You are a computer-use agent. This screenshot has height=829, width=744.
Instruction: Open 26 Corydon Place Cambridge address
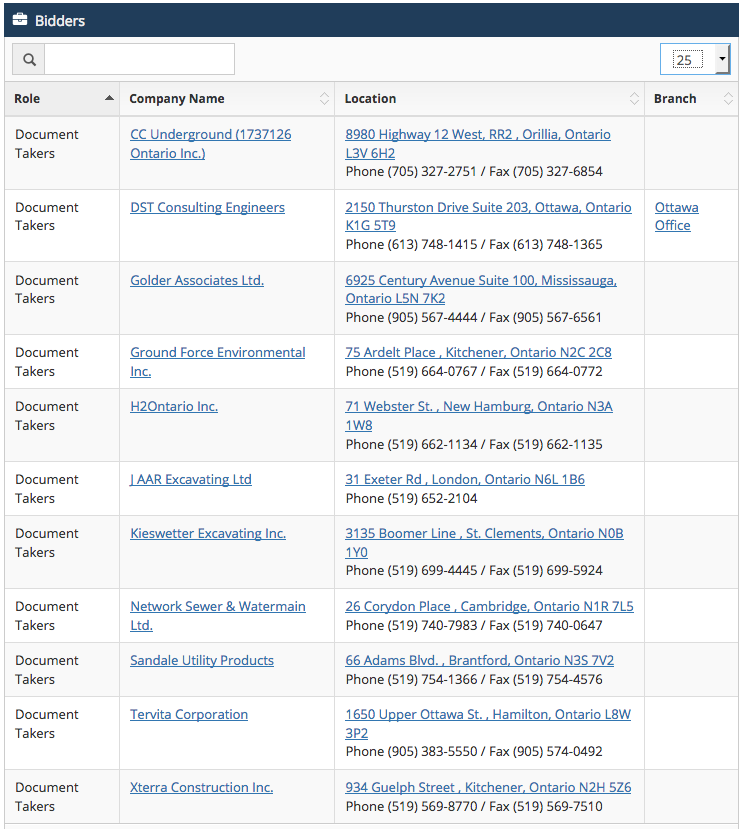click(489, 606)
